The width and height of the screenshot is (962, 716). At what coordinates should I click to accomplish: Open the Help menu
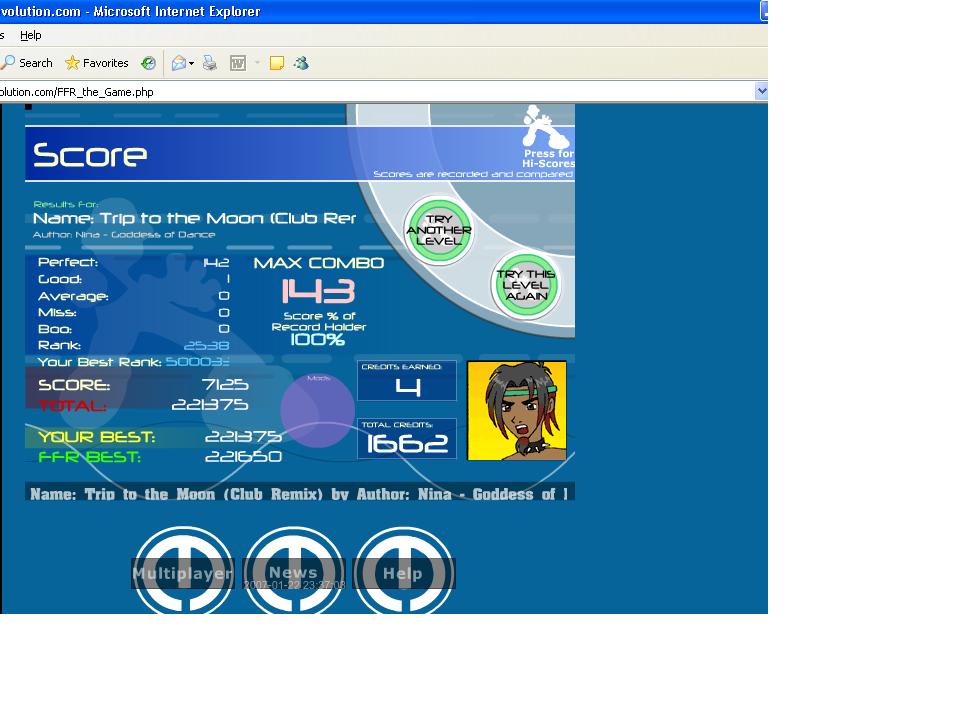click(31, 35)
